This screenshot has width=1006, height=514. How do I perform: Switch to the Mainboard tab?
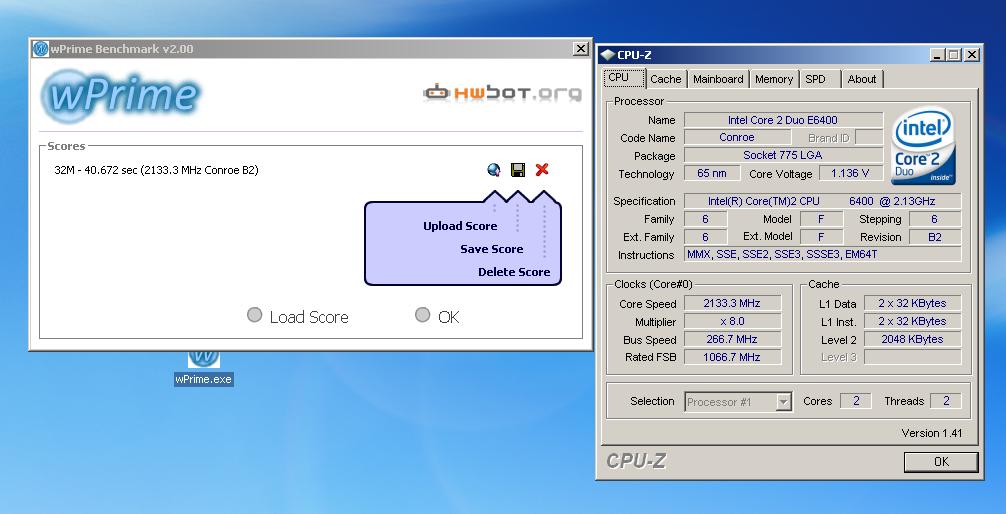(718, 79)
